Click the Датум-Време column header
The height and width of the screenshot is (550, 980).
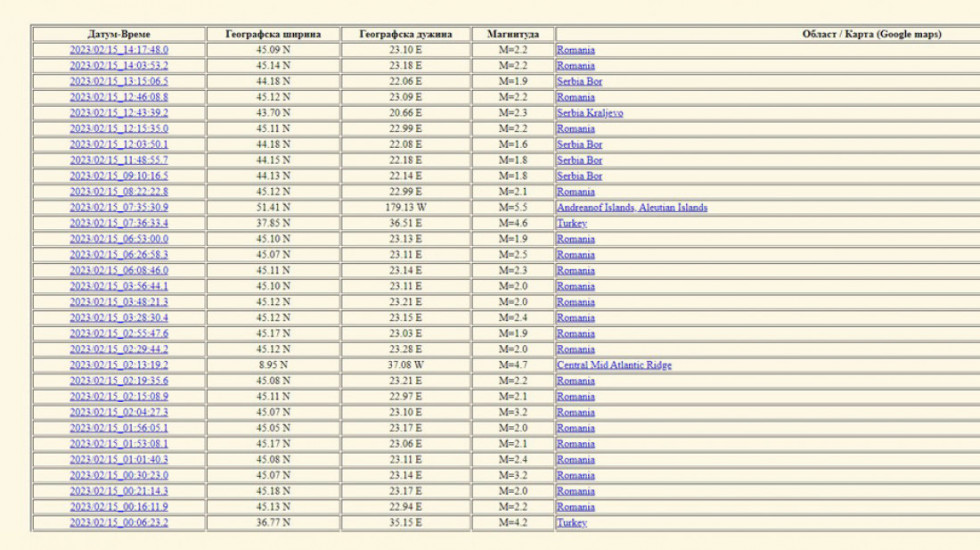coord(119,34)
